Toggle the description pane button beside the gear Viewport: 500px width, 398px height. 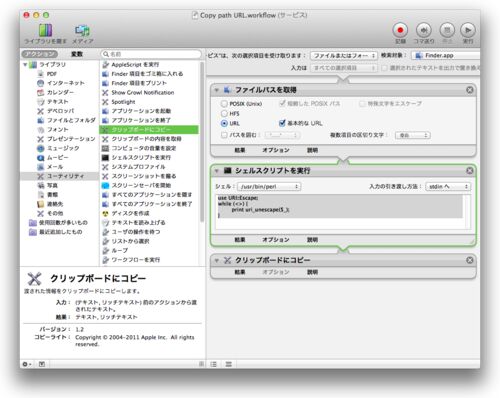42,364
